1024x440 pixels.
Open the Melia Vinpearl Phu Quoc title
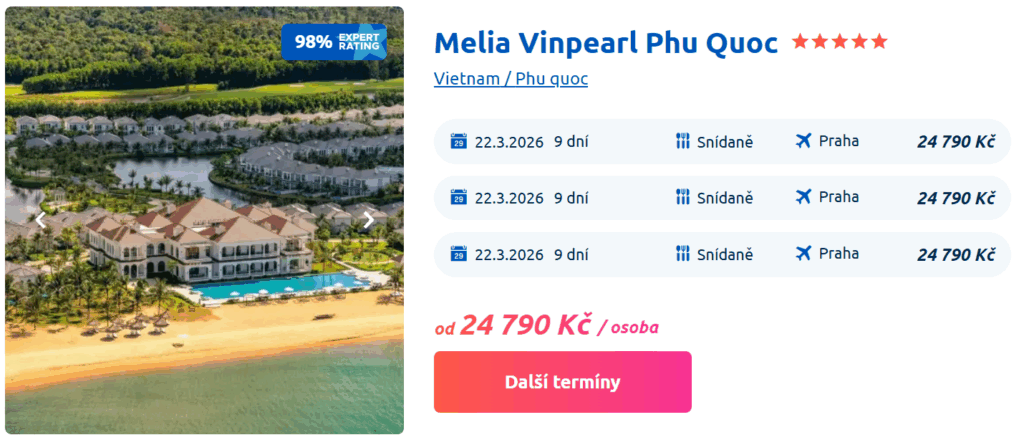coord(605,43)
